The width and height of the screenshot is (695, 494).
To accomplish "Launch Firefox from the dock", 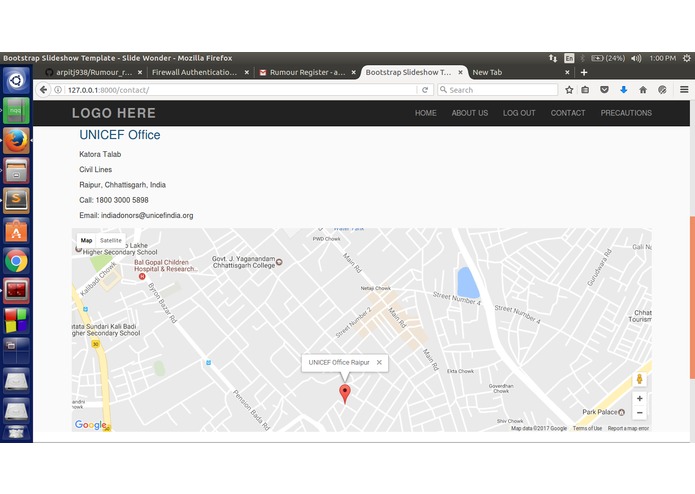I will coord(16,140).
